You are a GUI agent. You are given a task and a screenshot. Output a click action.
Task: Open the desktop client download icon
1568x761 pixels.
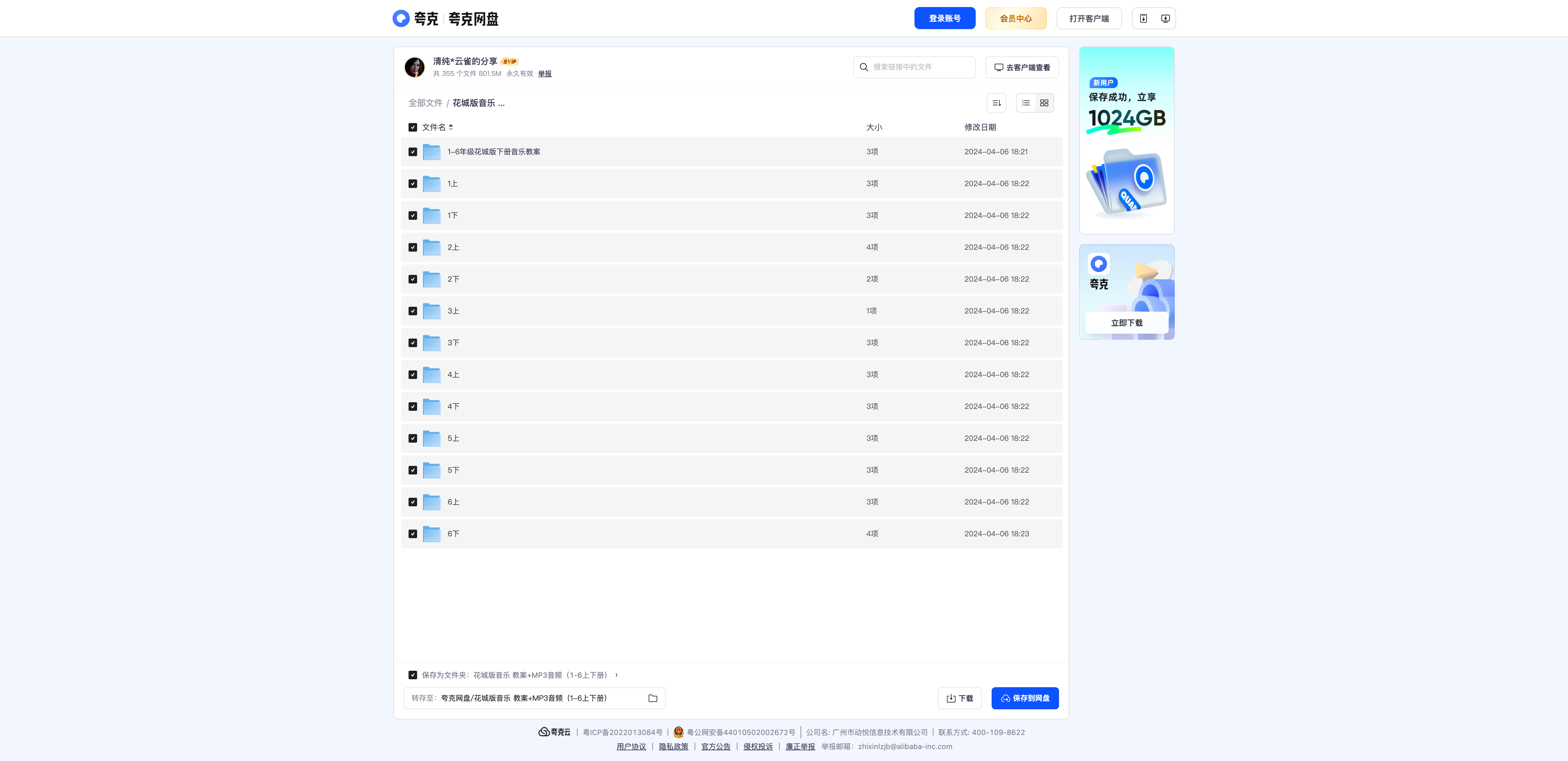[1165, 18]
